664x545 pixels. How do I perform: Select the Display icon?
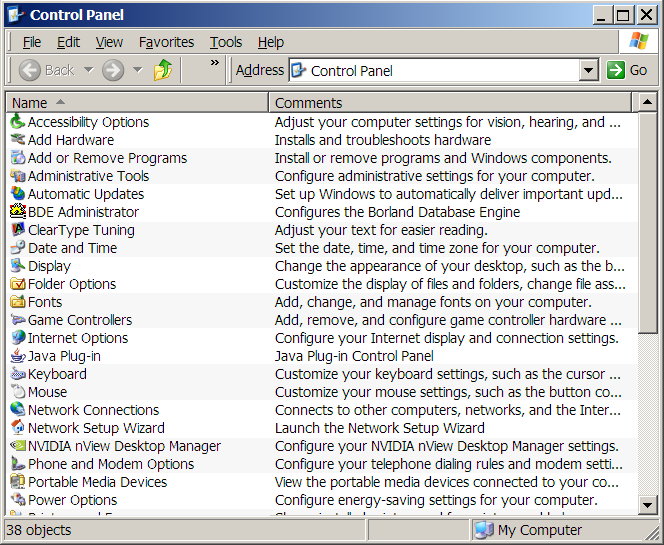[18, 266]
